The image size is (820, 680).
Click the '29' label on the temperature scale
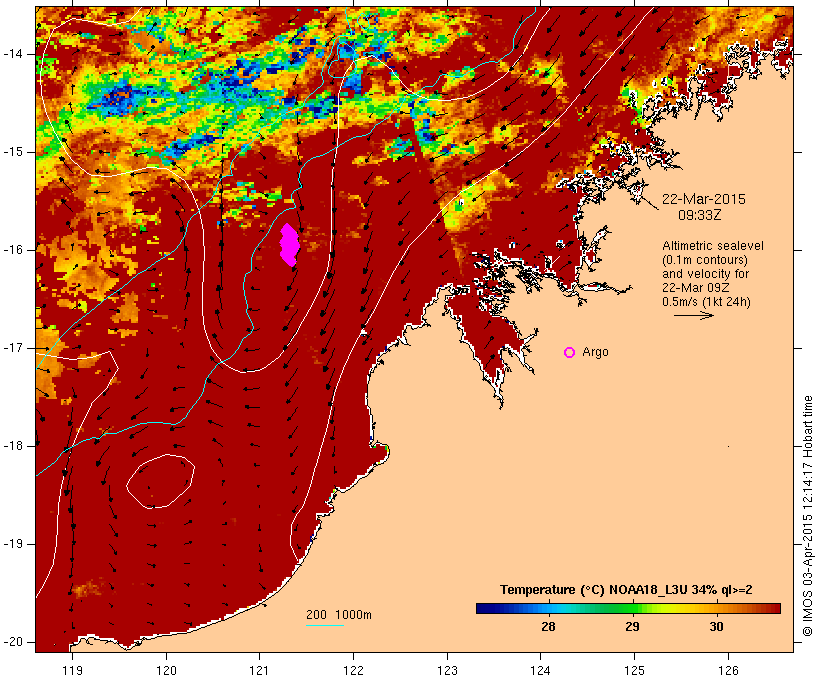point(632,626)
